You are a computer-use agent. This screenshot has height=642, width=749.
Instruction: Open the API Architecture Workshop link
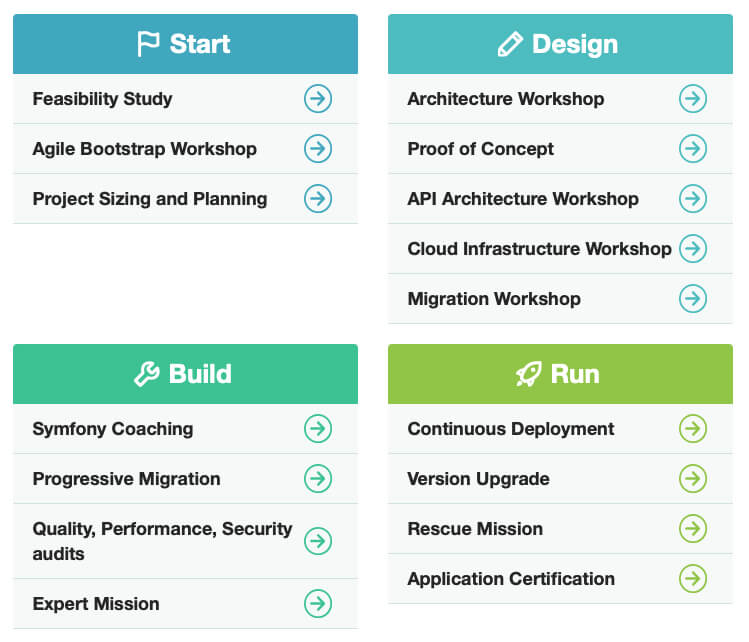tap(523, 199)
